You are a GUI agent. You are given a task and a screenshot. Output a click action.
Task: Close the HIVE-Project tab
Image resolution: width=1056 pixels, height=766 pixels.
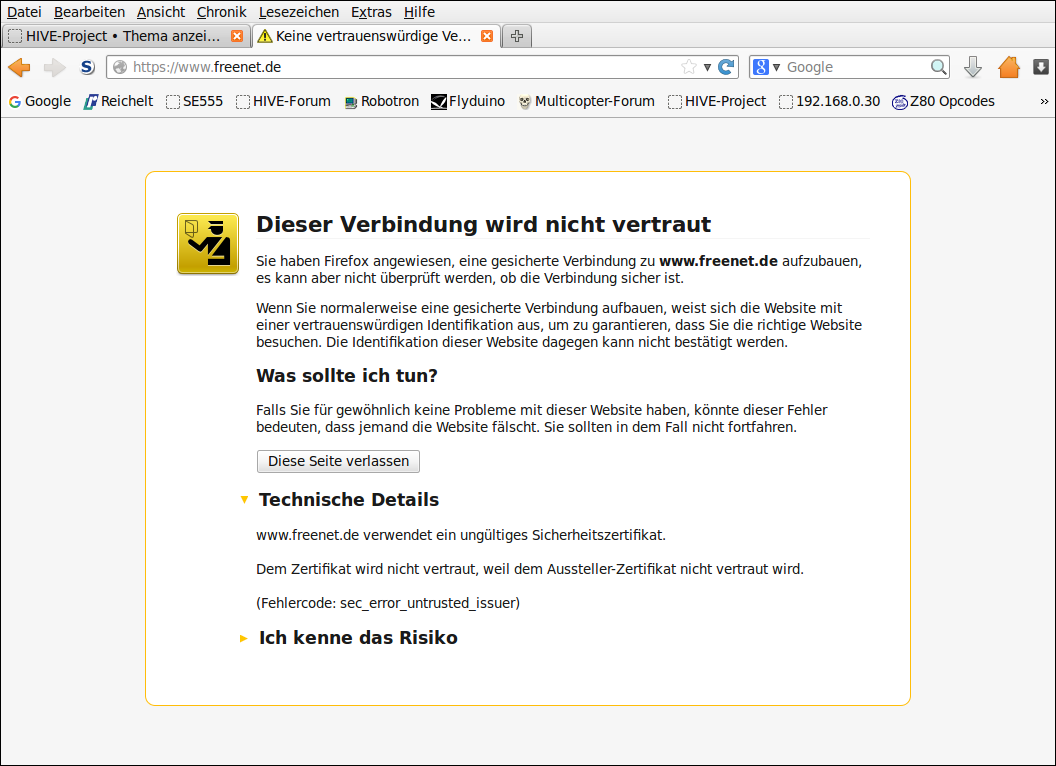click(237, 36)
